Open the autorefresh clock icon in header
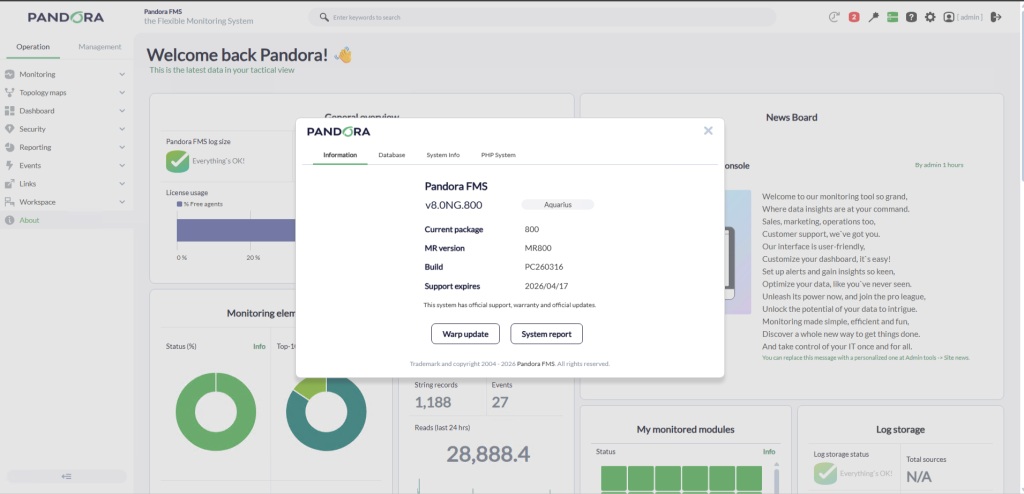The height and width of the screenshot is (494, 1024). (x=835, y=17)
